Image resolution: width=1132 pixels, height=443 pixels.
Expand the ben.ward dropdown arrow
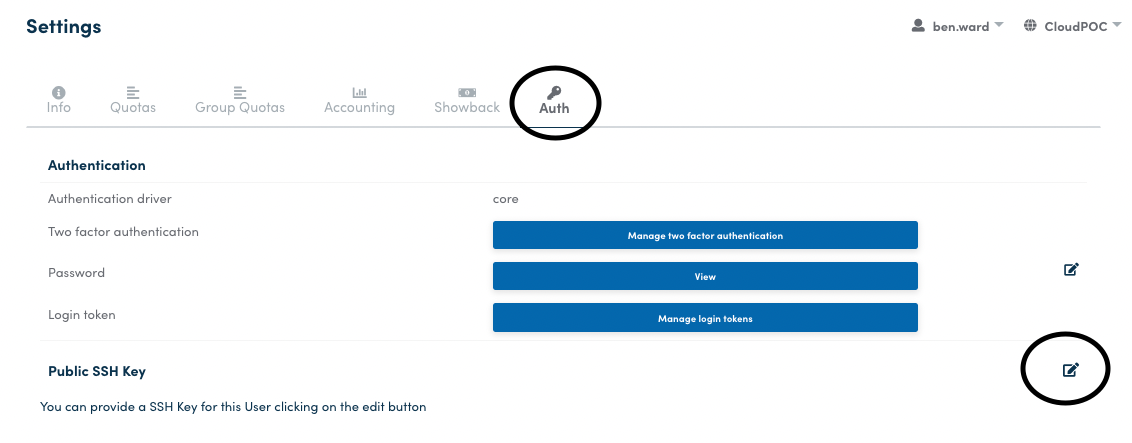click(998, 26)
